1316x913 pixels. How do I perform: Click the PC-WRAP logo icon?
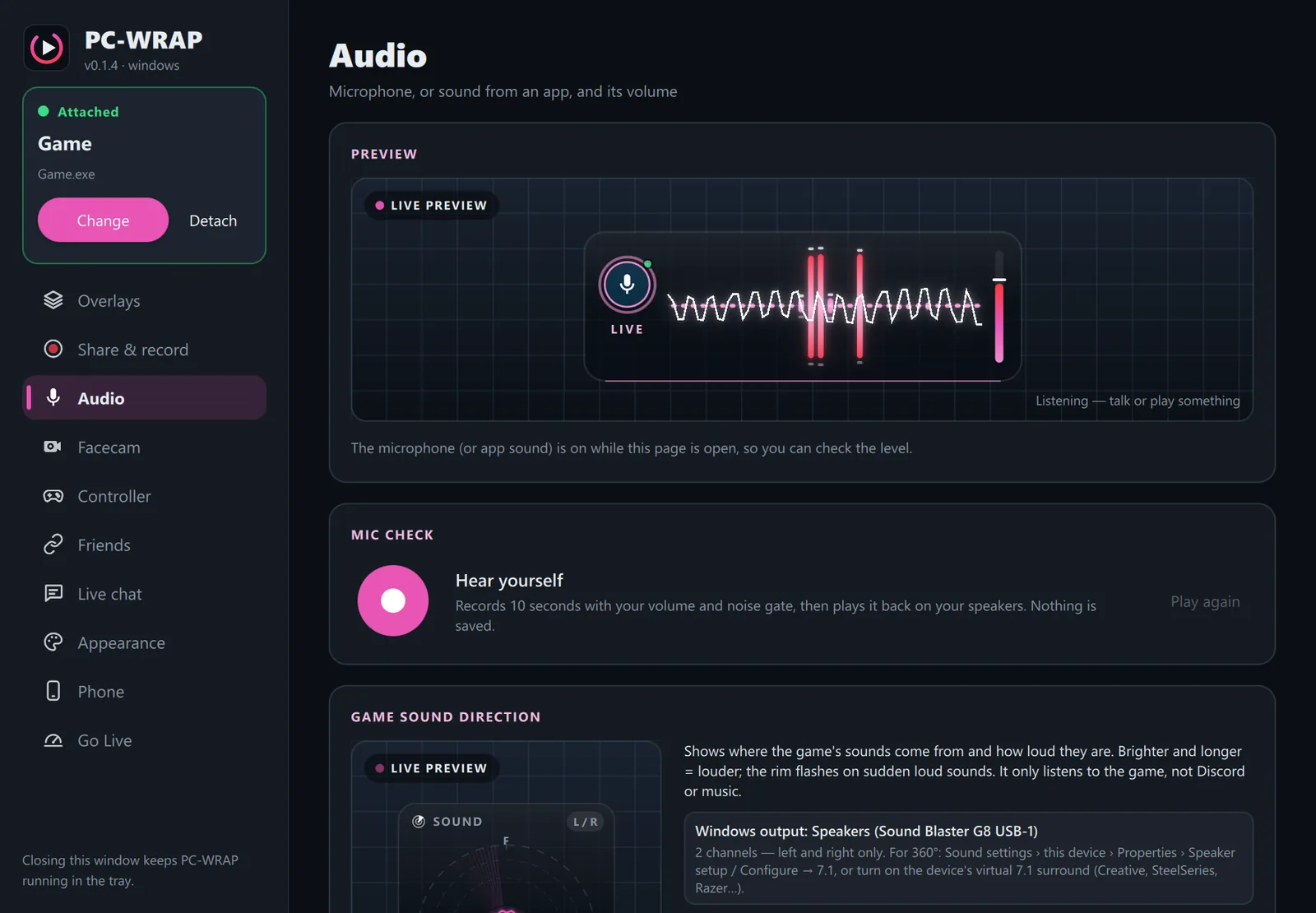tap(47, 48)
